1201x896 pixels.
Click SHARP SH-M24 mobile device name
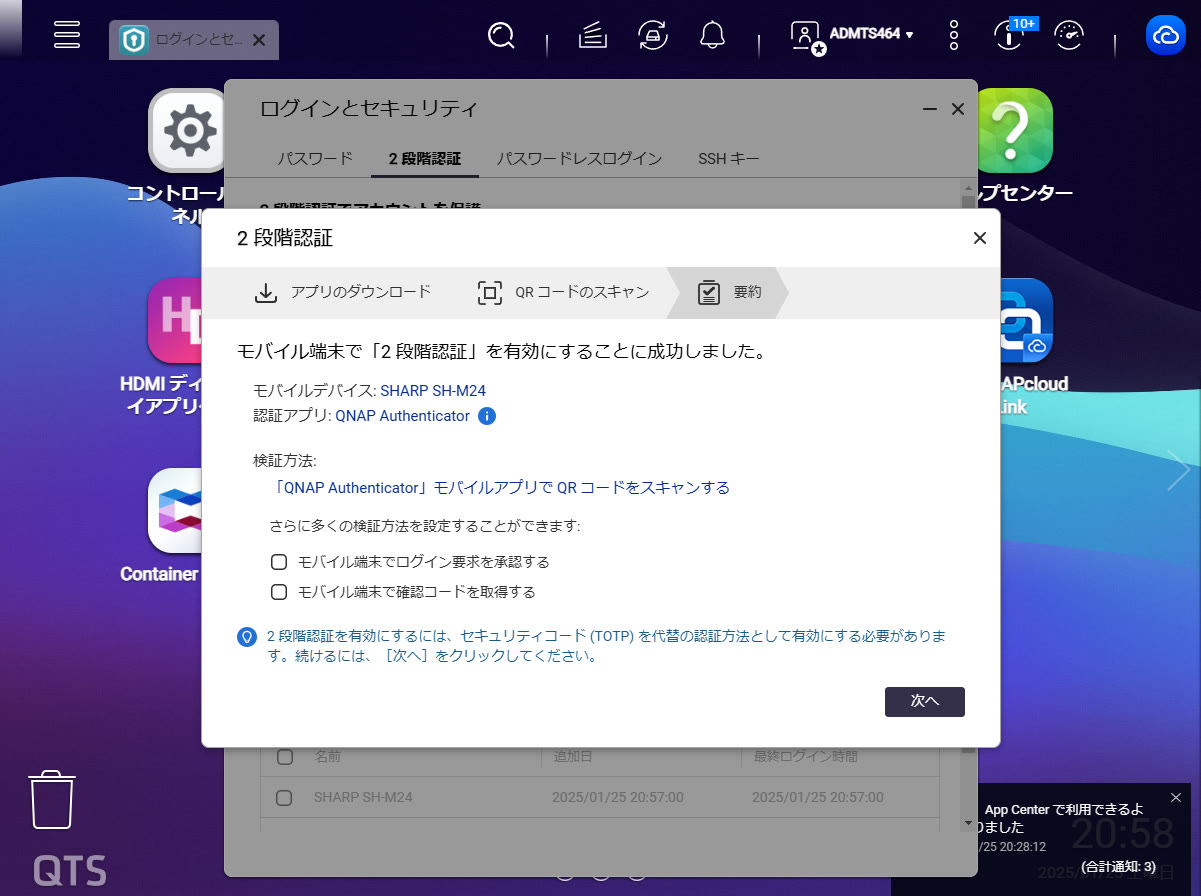pos(433,391)
